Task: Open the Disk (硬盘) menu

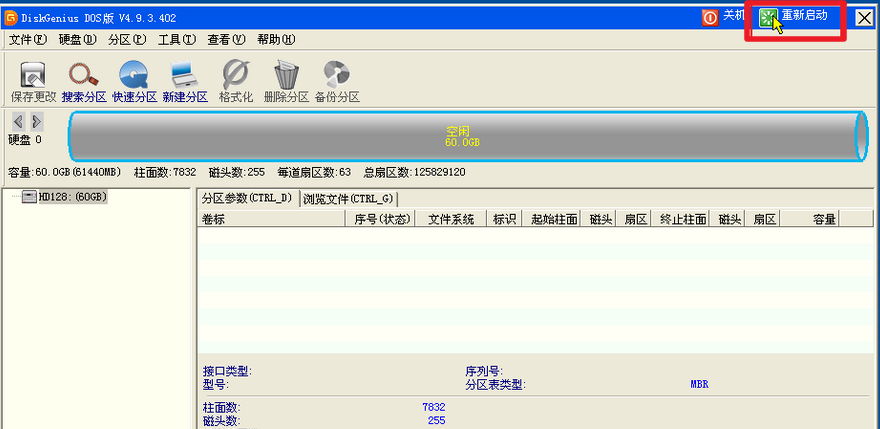Action: [x=77, y=40]
